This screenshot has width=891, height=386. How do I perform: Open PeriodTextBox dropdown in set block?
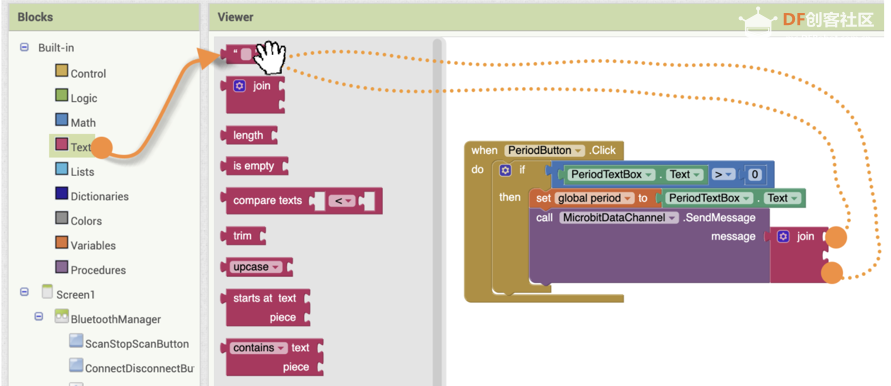tap(709, 198)
